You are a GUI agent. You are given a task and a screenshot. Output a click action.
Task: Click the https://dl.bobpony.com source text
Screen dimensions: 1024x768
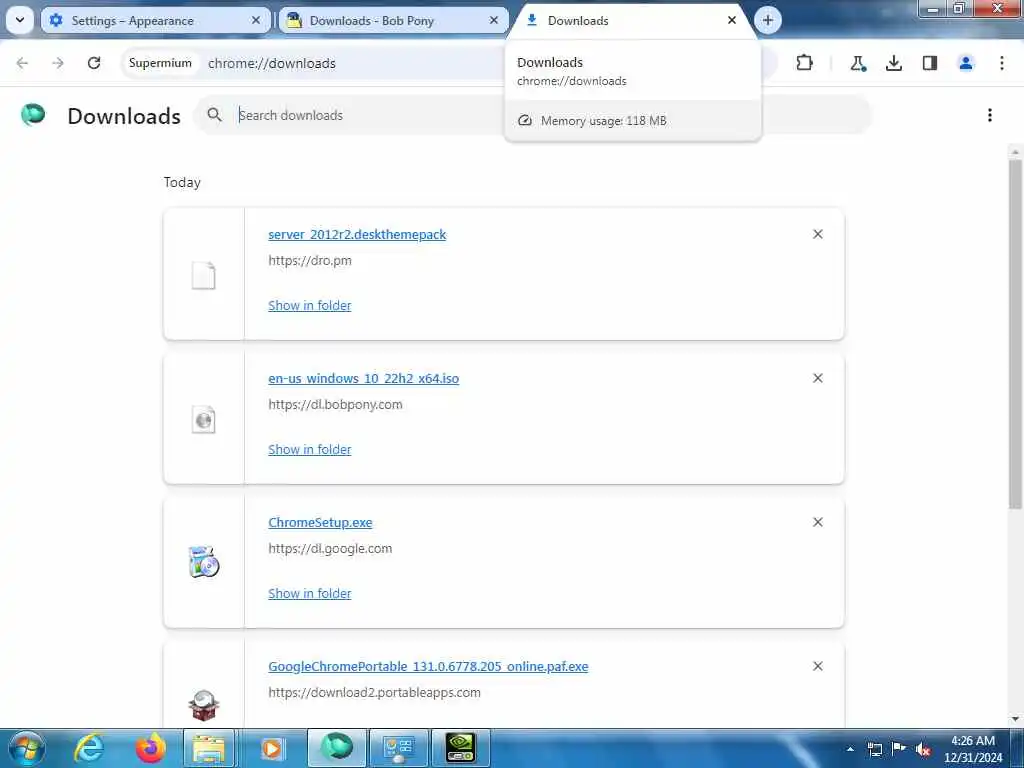click(x=335, y=404)
